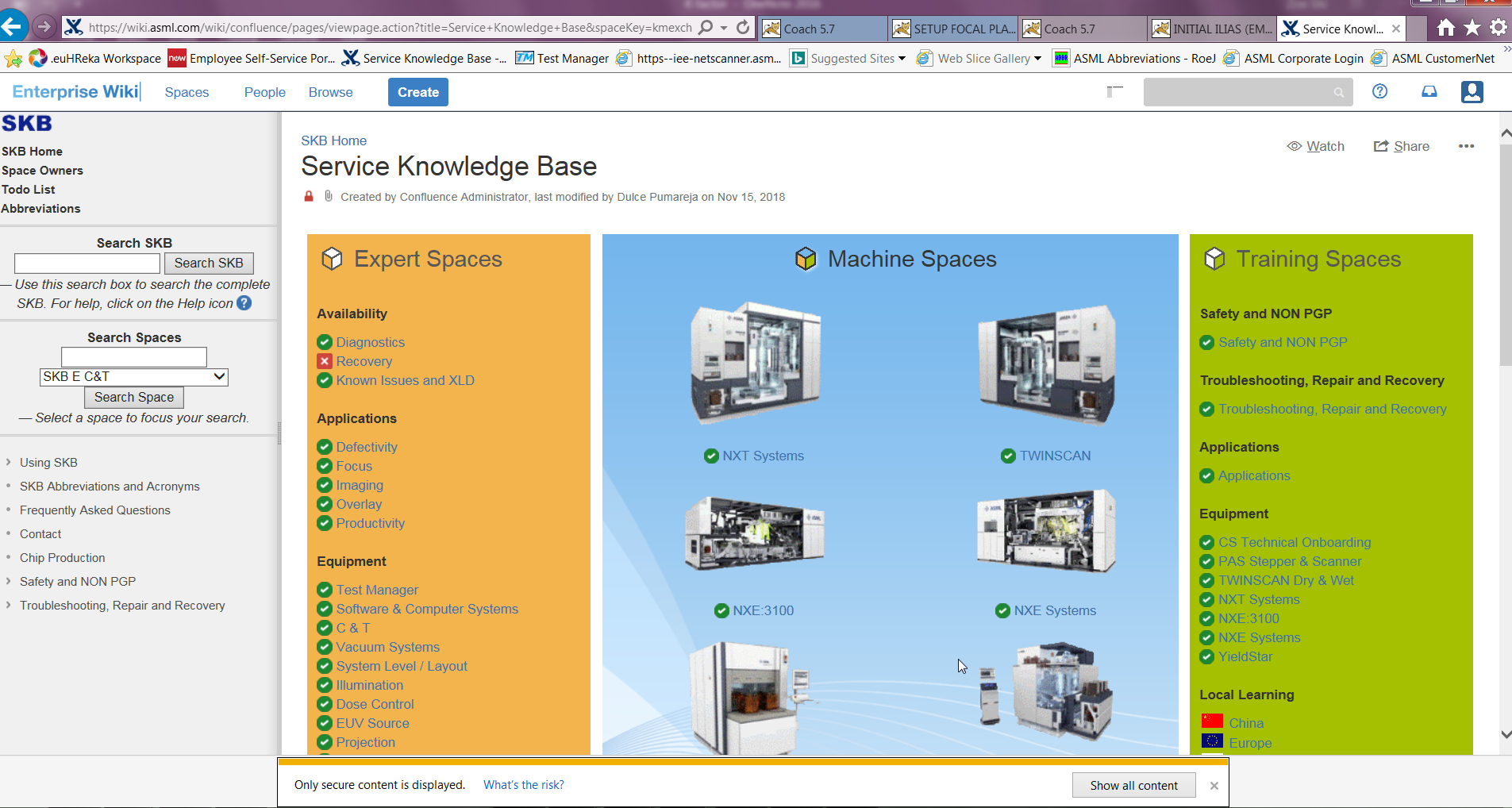Expand the Troubleshooting, Repair and Recovery tree item
Viewport: 1512px width, 808px height.
tap(8, 605)
